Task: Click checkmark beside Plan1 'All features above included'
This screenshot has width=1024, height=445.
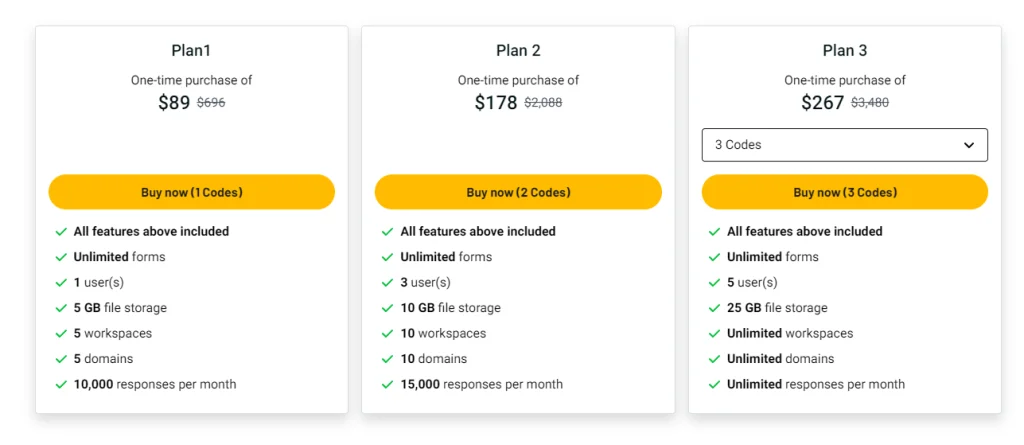Action: tap(61, 232)
